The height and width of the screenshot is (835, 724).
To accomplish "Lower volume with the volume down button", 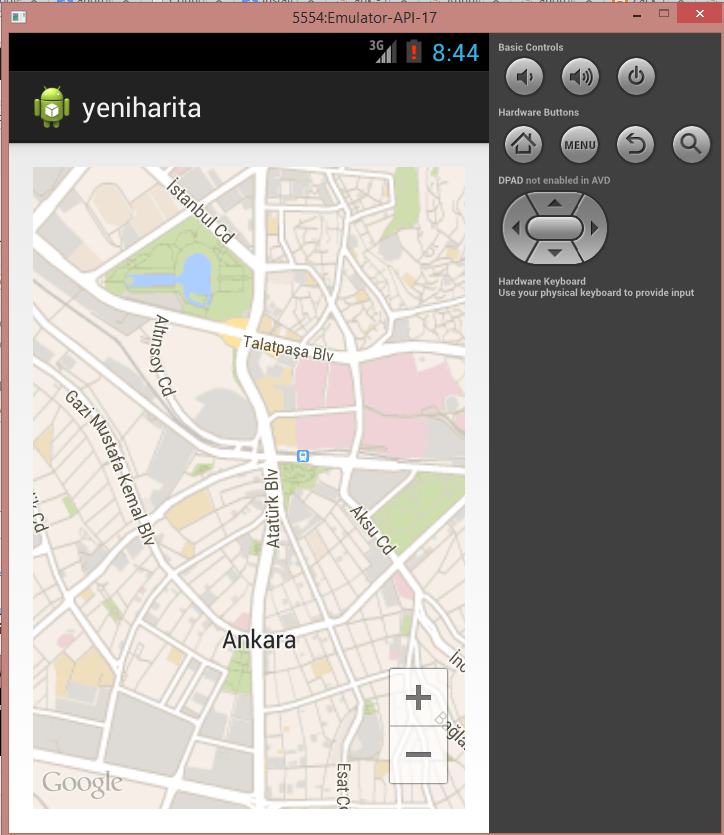I will pos(524,77).
